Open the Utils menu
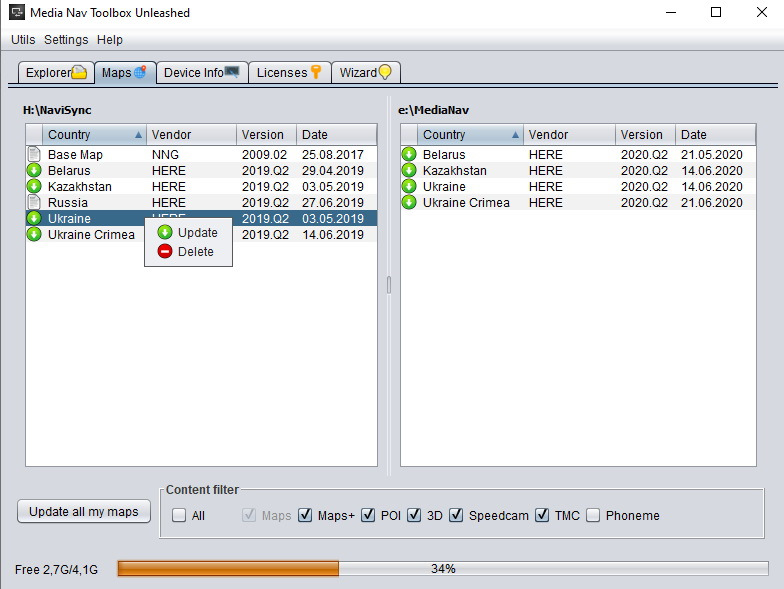Viewport: 784px width, 589px height. (23, 40)
